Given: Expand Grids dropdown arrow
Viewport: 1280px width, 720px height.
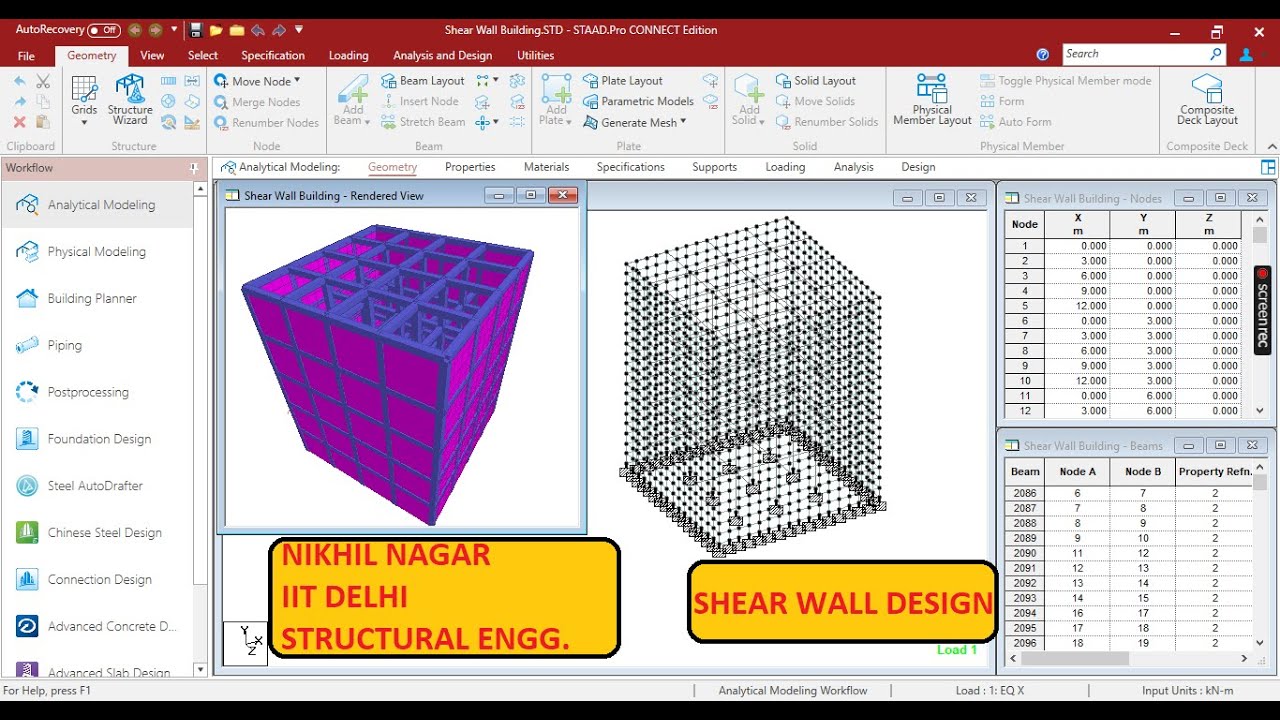Looking at the screenshot, I should pos(84,123).
